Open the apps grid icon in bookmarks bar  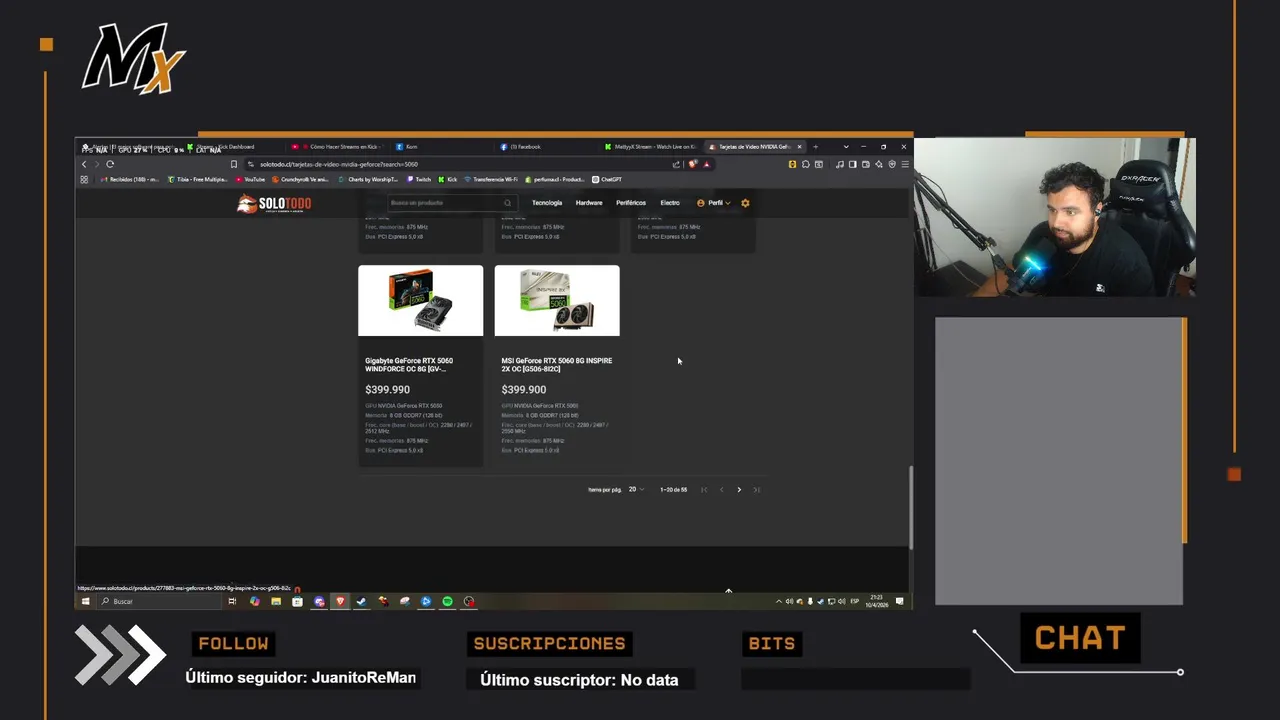(84, 180)
